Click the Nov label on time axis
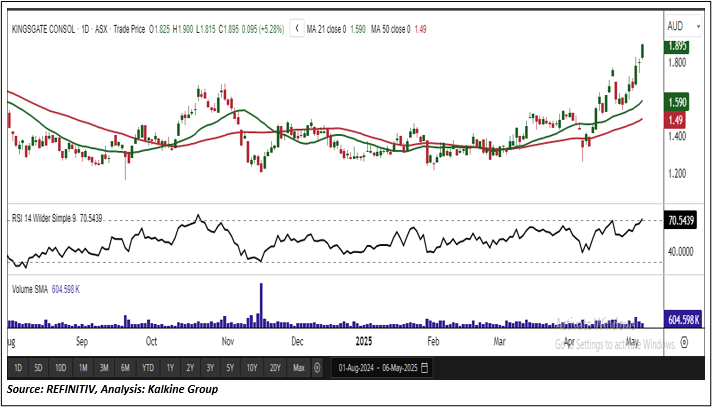The width and height of the screenshot is (712, 407). point(227,342)
